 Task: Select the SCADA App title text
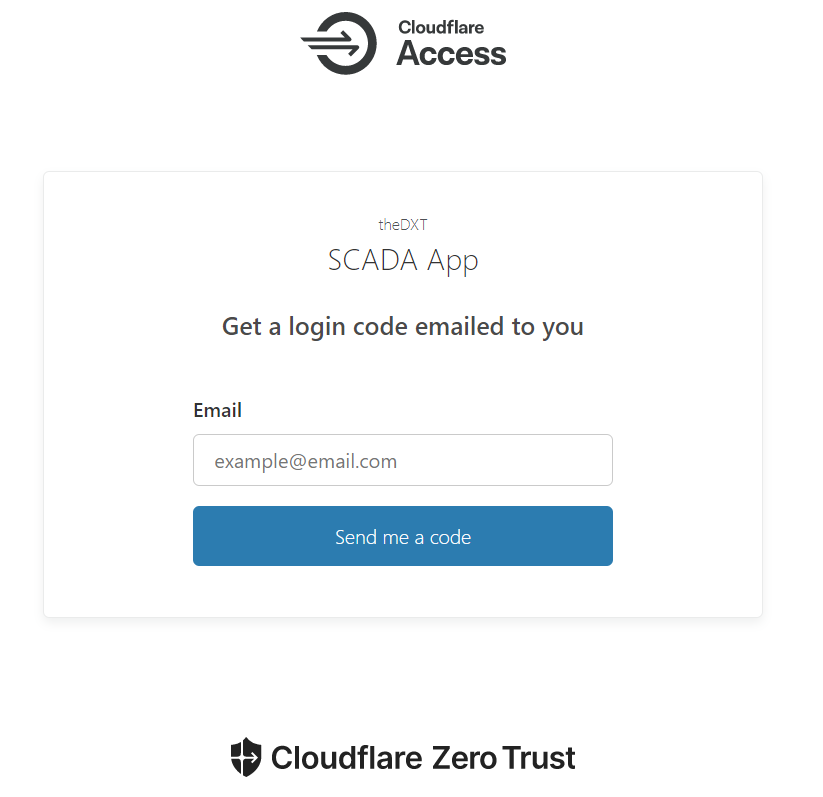point(403,260)
